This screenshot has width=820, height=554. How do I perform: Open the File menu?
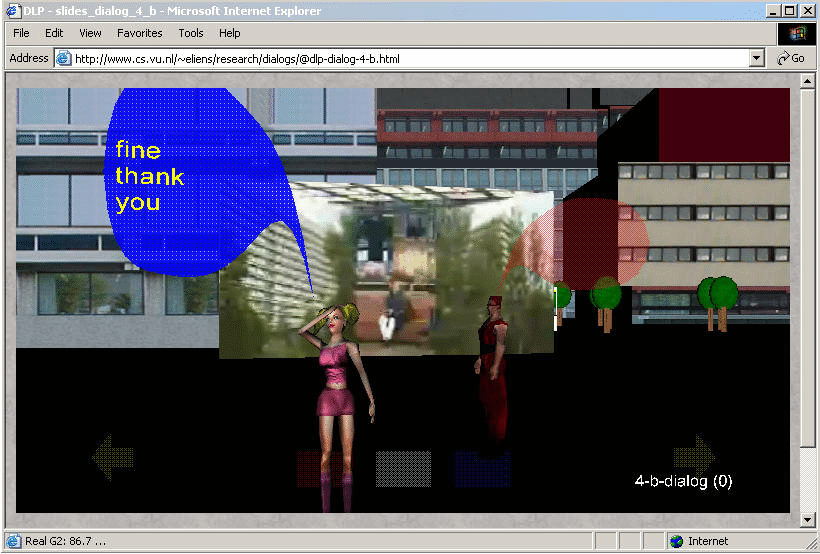tap(21, 33)
